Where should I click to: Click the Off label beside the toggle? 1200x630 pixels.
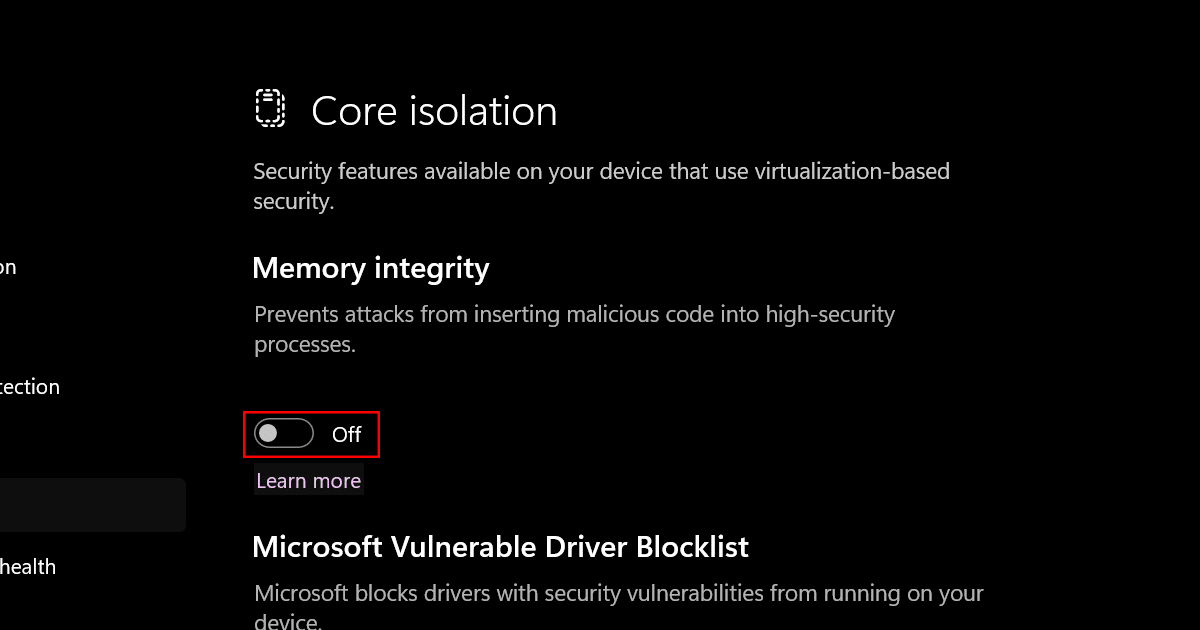click(347, 435)
